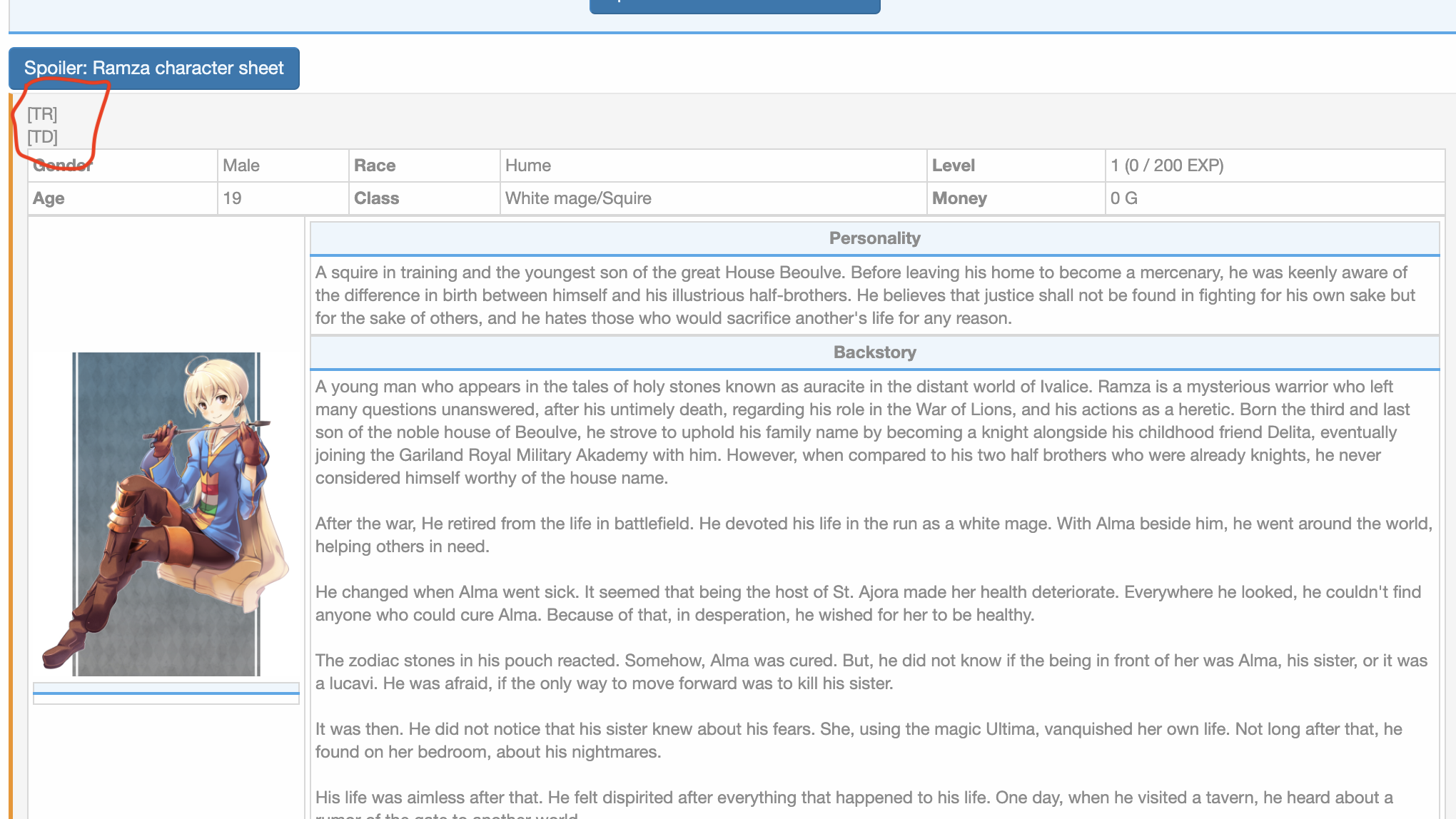Select the stray [TD] tag text
The width and height of the screenshot is (1456, 819).
[x=42, y=137]
